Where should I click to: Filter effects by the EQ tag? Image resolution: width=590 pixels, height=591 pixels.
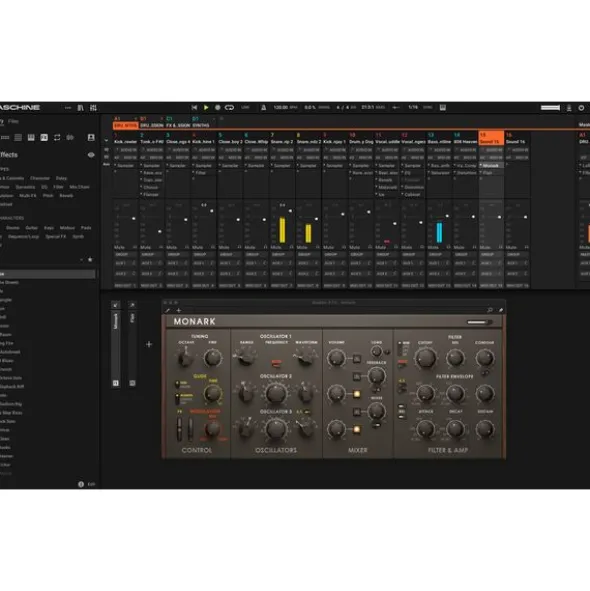click(44, 187)
